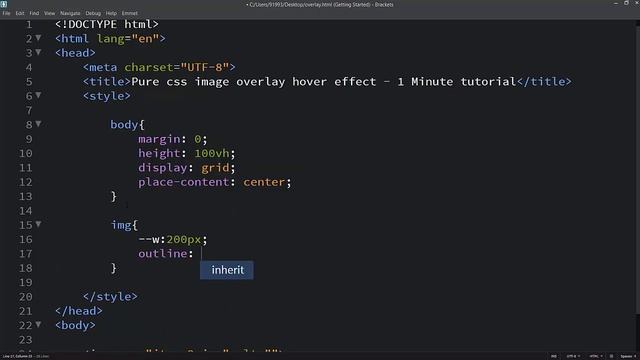Click the '<body>' tag on line 22

click(76, 325)
